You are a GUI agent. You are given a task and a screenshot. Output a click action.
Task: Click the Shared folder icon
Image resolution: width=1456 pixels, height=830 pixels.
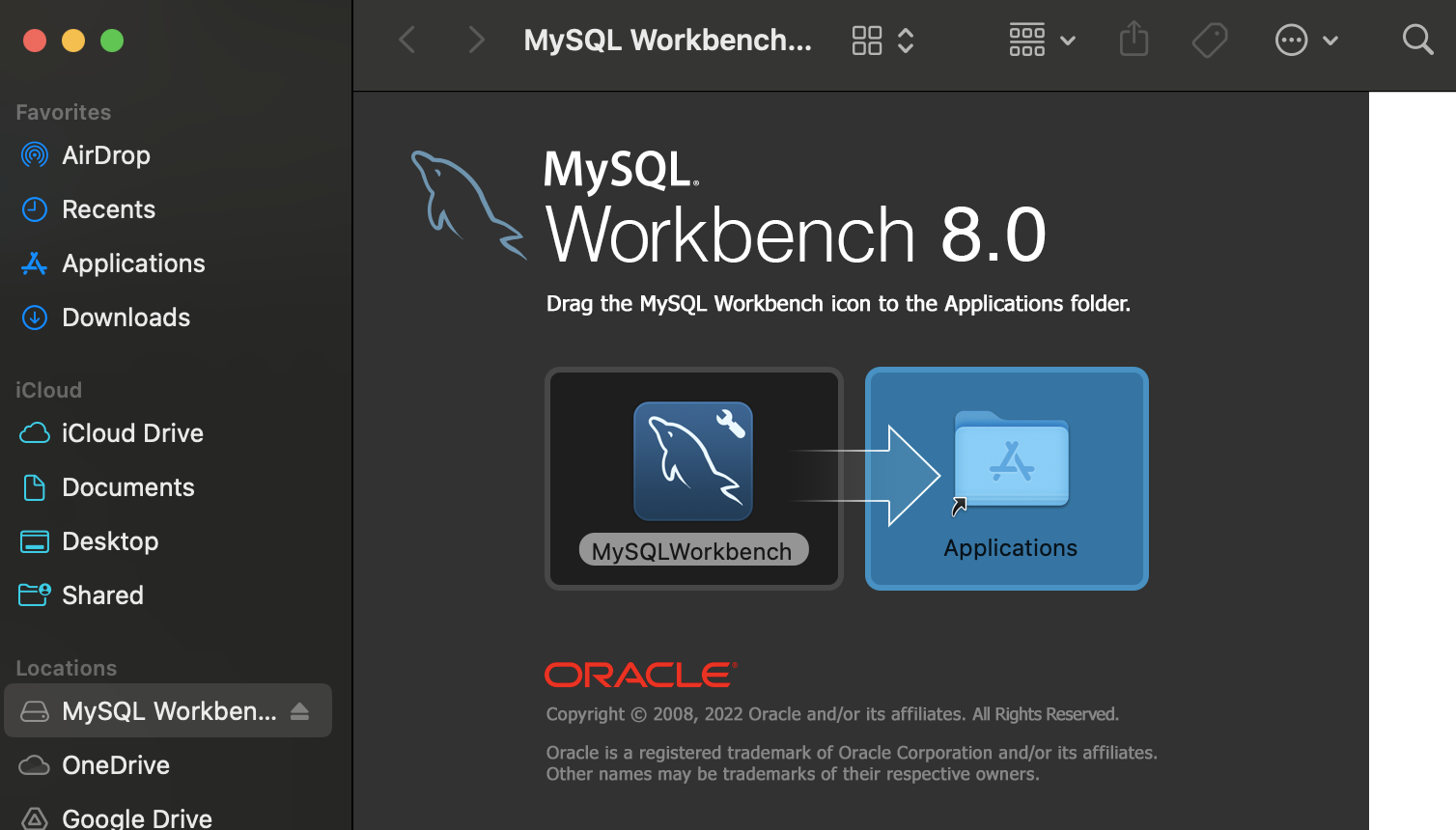pos(35,595)
